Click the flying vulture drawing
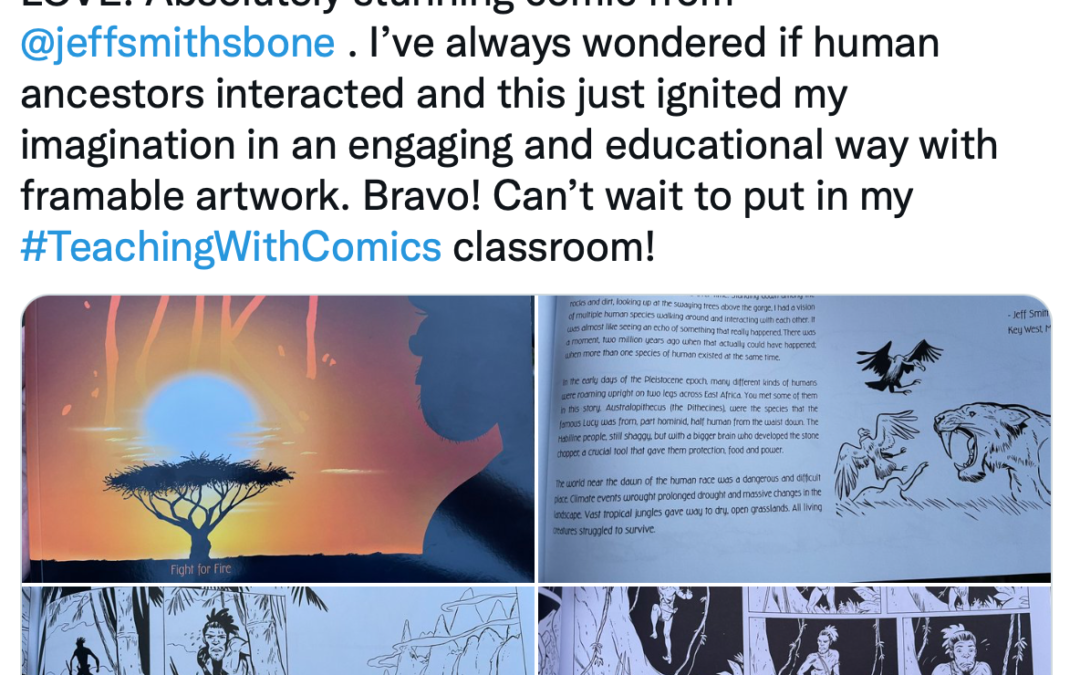The width and height of the screenshot is (1080, 675). click(x=897, y=365)
